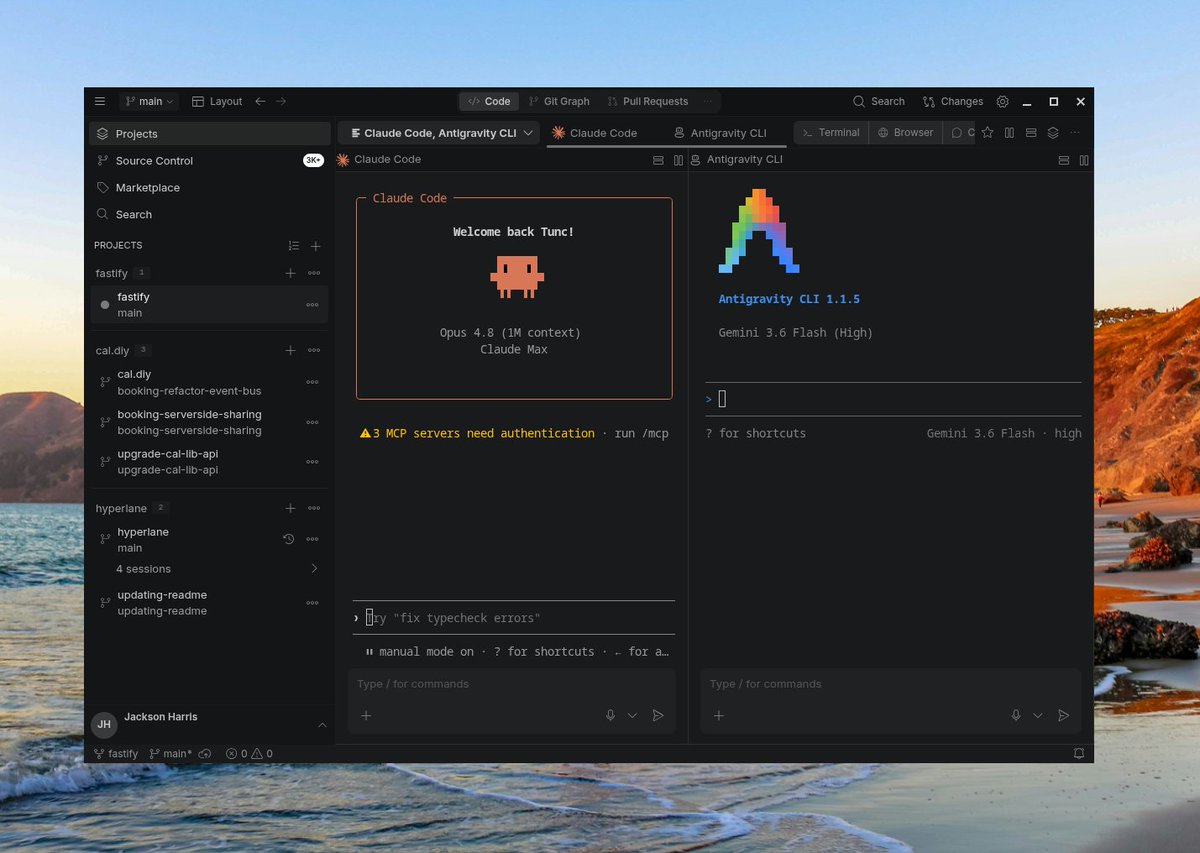Open options for the updating-readme row
The height and width of the screenshot is (853, 1200).
point(312,603)
